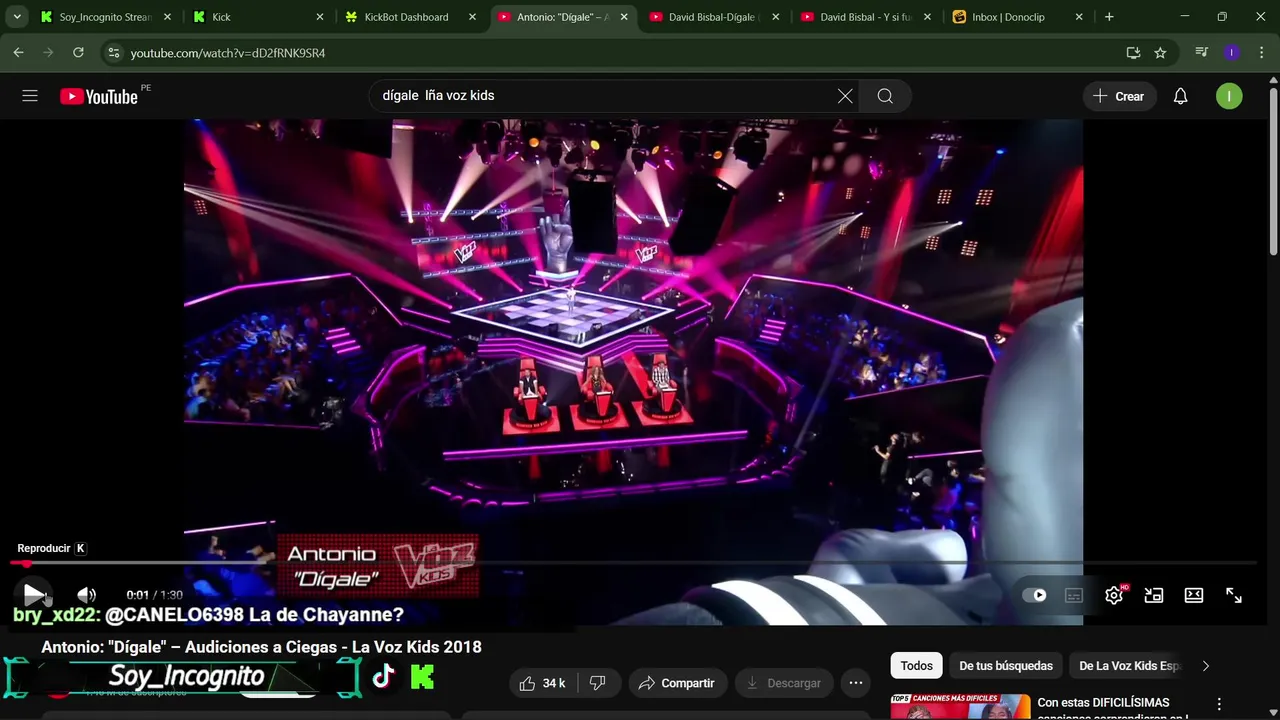
Task: Open video settings gear
Action: [x=1114, y=595]
